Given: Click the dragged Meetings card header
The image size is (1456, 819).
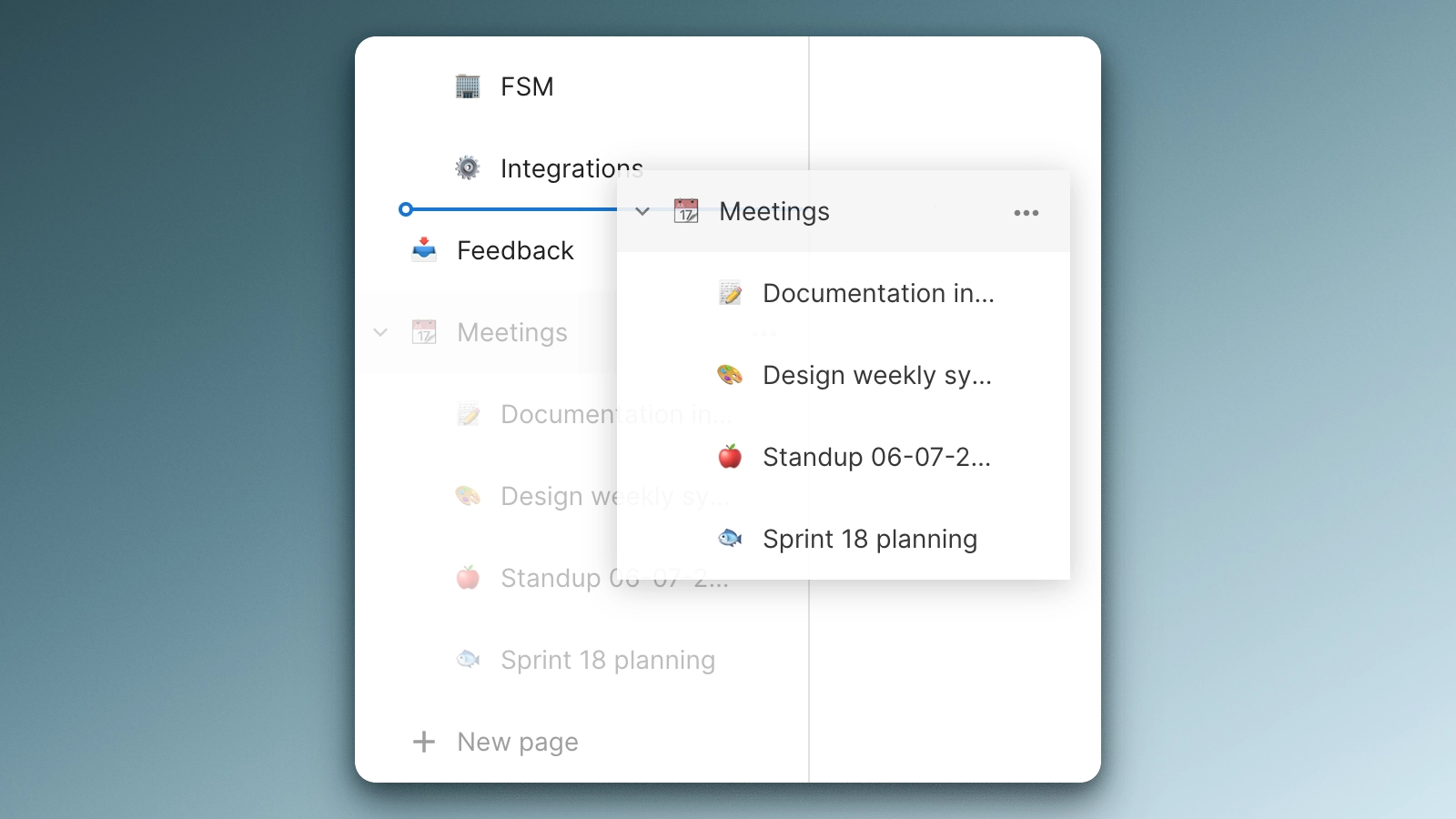Looking at the screenshot, I should coord(773,211).
